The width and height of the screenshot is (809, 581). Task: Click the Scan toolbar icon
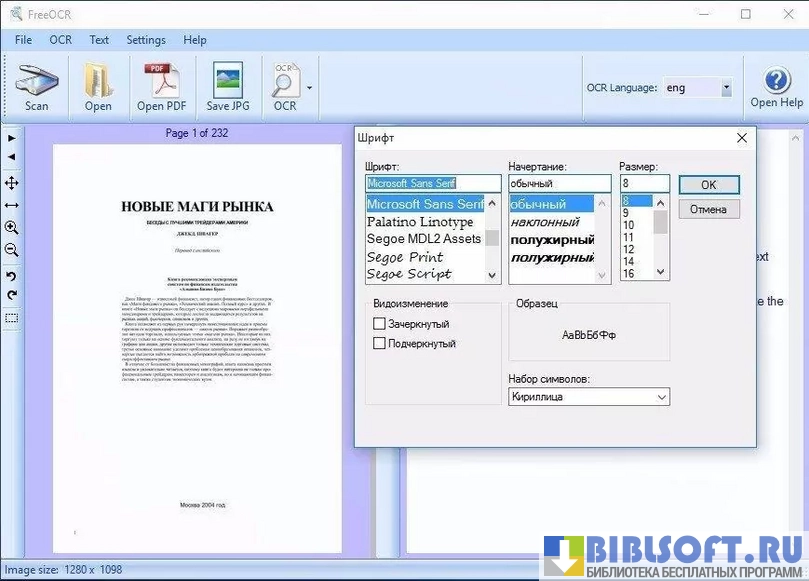click(36, 85)
